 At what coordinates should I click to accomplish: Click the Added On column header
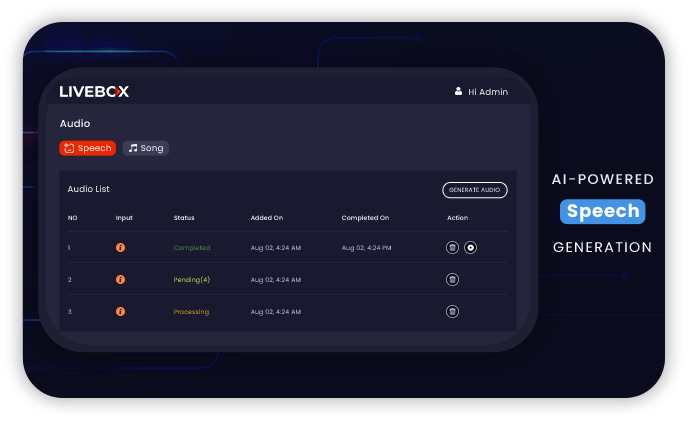267,218
